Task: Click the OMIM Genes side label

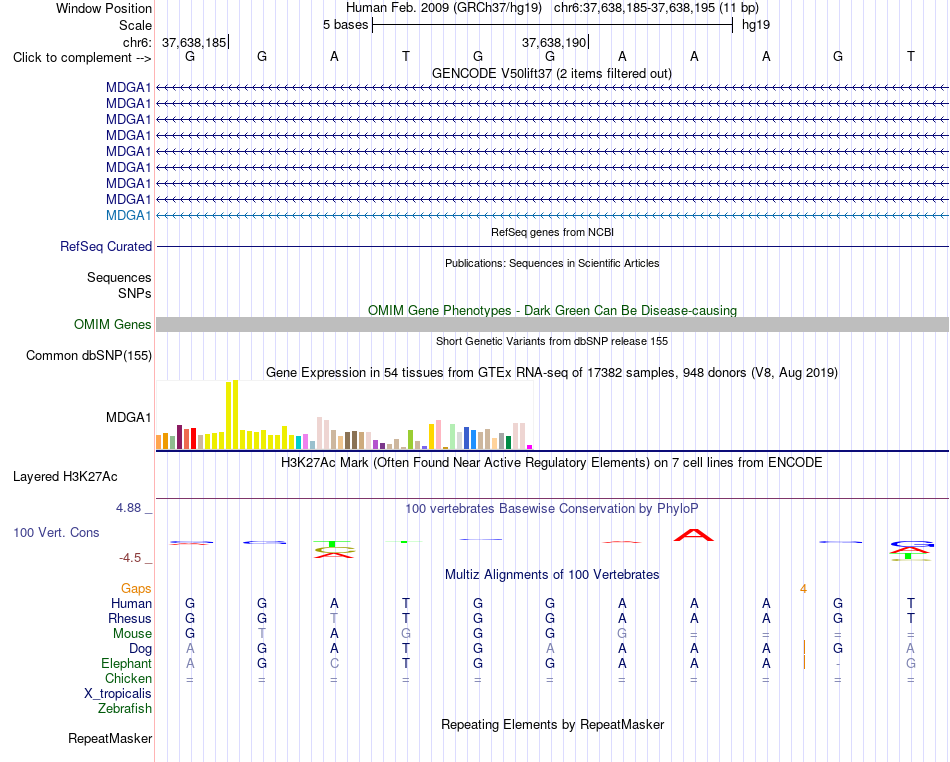Action: (112, 325)
